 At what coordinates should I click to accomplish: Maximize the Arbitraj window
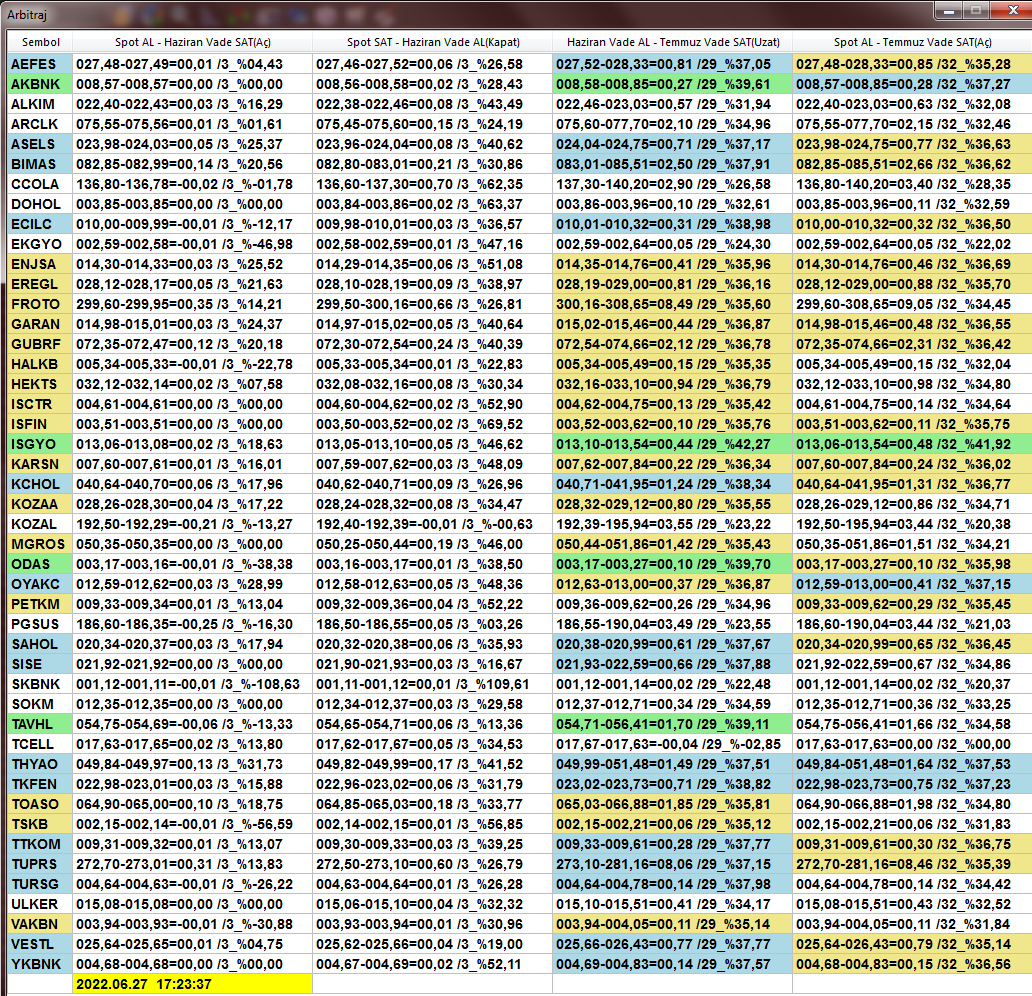click(976, 11)
